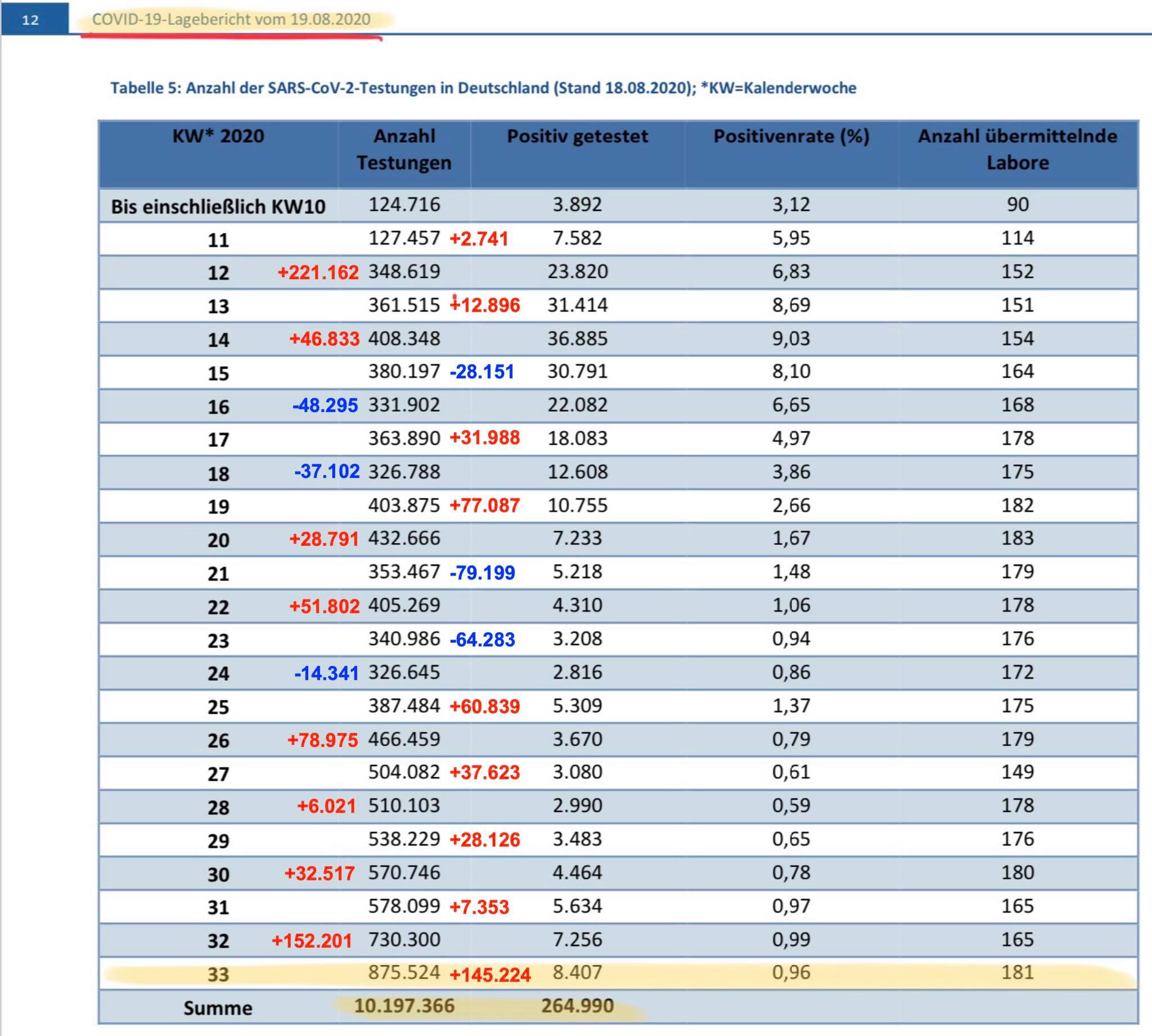Click the red annotation +7.353

point(479,907)
